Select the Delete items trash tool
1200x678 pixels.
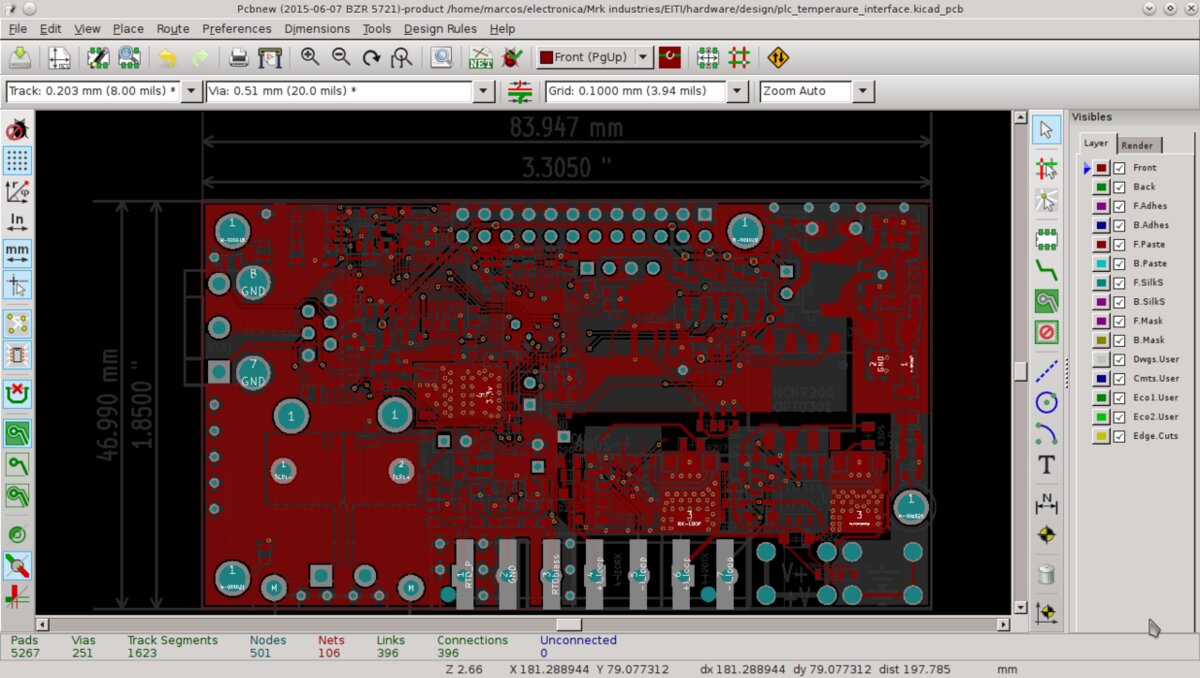pyautogui.click(x=1046, y=574)
